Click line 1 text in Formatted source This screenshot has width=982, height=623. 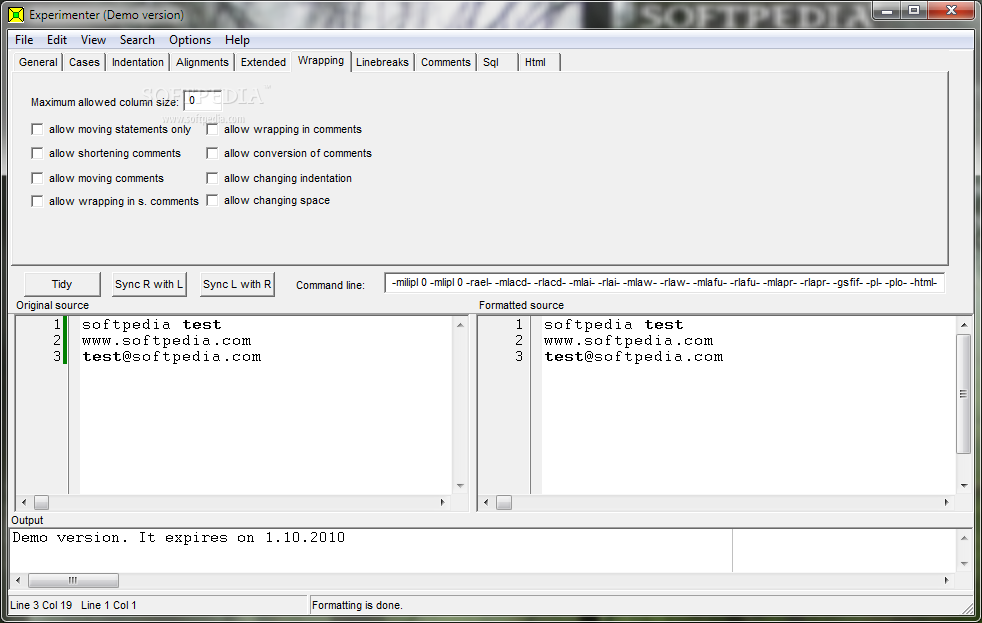[x=613, y=324]
